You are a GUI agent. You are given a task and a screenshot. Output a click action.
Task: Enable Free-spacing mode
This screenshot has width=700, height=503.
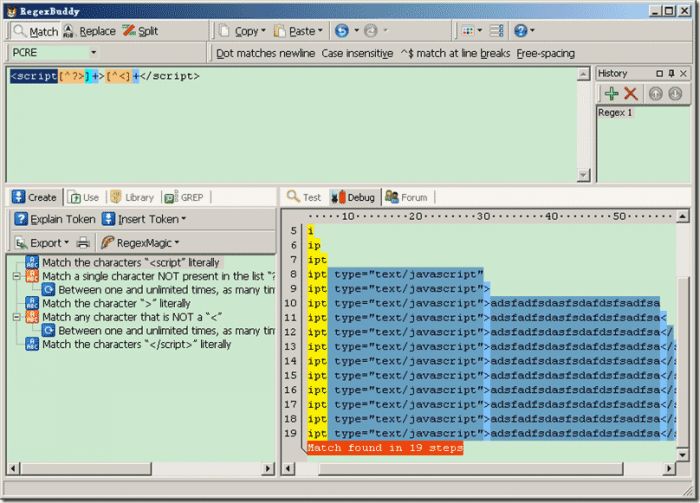(x=545, y=53)
